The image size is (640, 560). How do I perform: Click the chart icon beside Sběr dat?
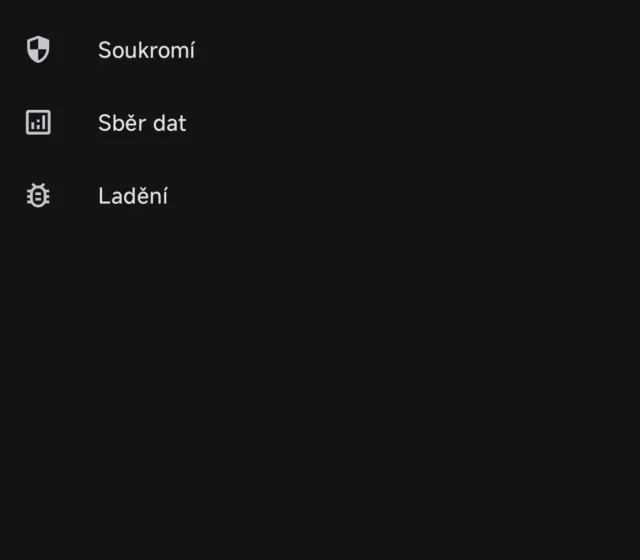click(x=38, y=123)
